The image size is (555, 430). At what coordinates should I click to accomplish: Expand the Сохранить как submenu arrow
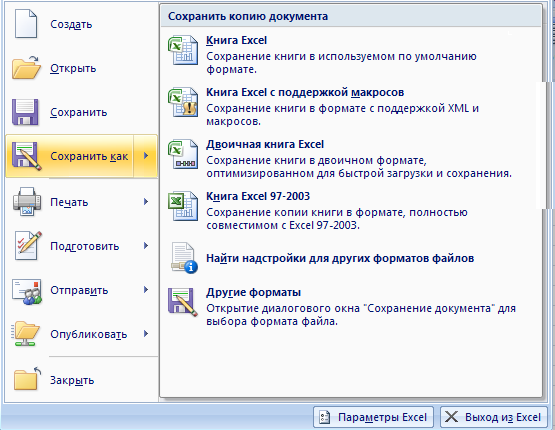pyautogui.click(x=145, y=156)
